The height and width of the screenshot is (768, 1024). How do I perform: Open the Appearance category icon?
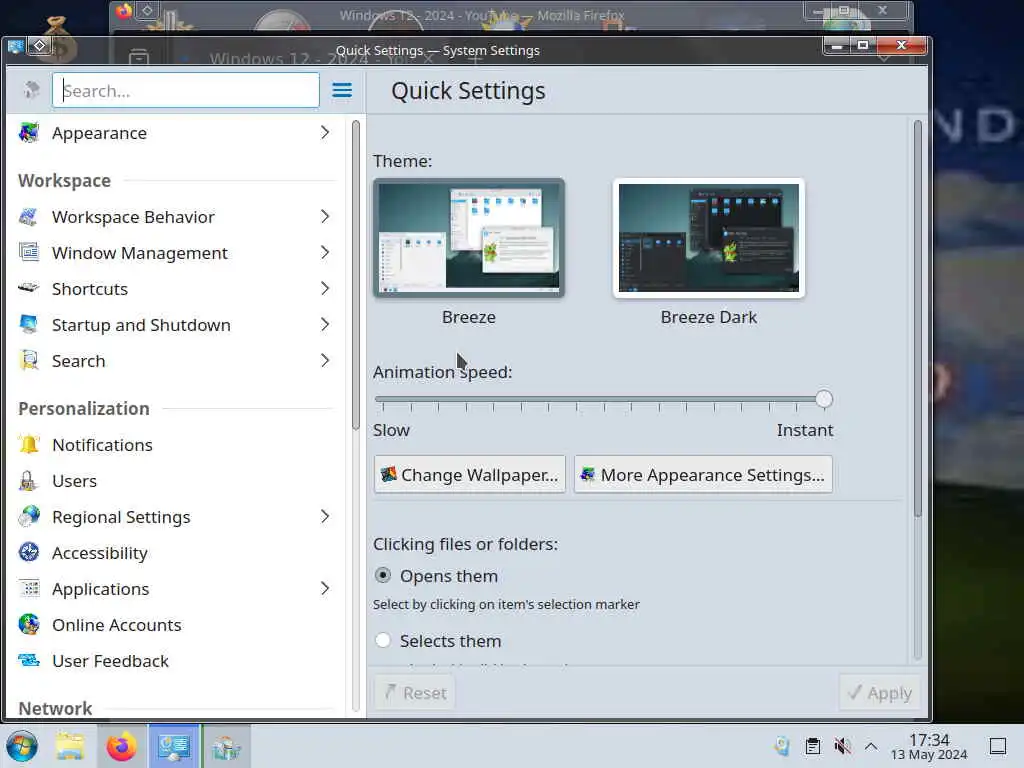[x=29, y=133]
